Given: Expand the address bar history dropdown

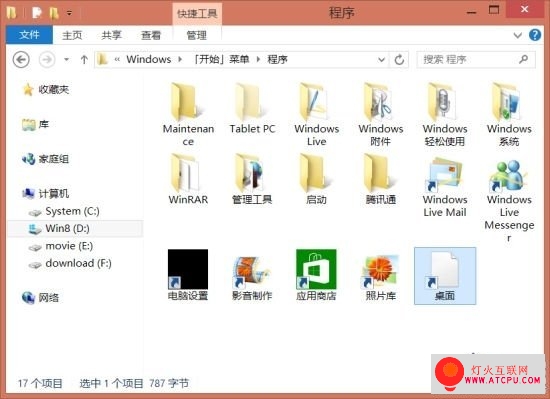Looking at the screenshot, I should 381,60.
